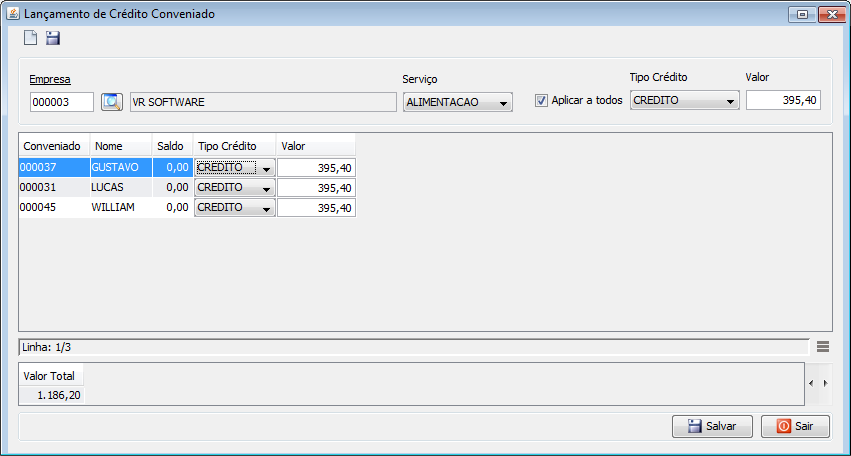Click the total value 1.186,20 cell
The width and height of the screenshot is (851, 456).
(52, 395)
